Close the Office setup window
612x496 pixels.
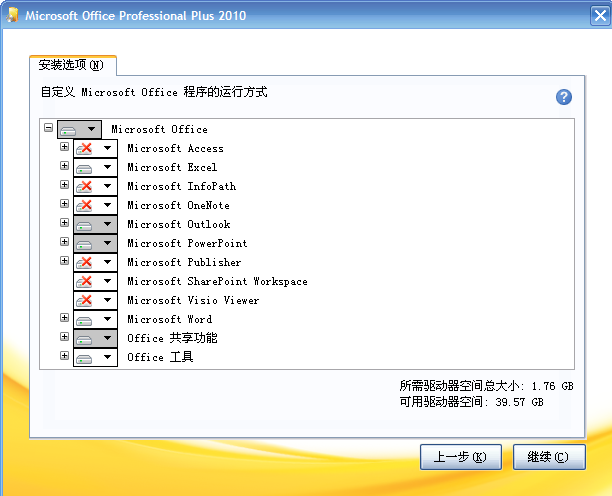click(x=600, y=16)
